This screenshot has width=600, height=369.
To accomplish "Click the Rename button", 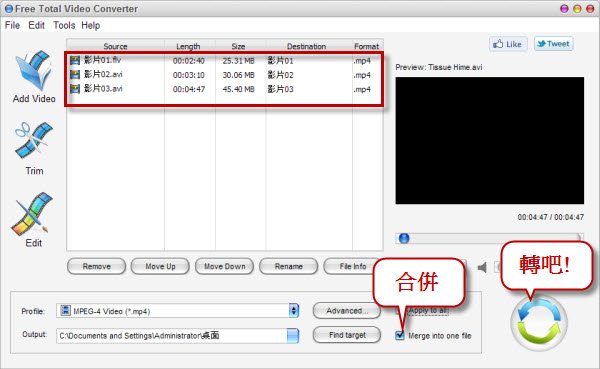I will [x=289, y=266].
